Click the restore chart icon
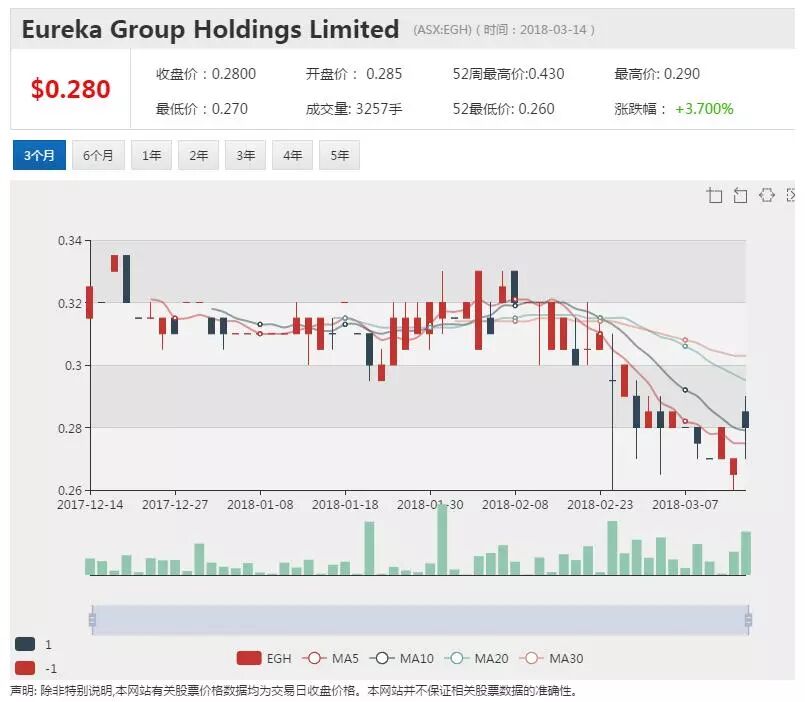The width and height of the screenshot is (805, 702). tap(766, 195)
